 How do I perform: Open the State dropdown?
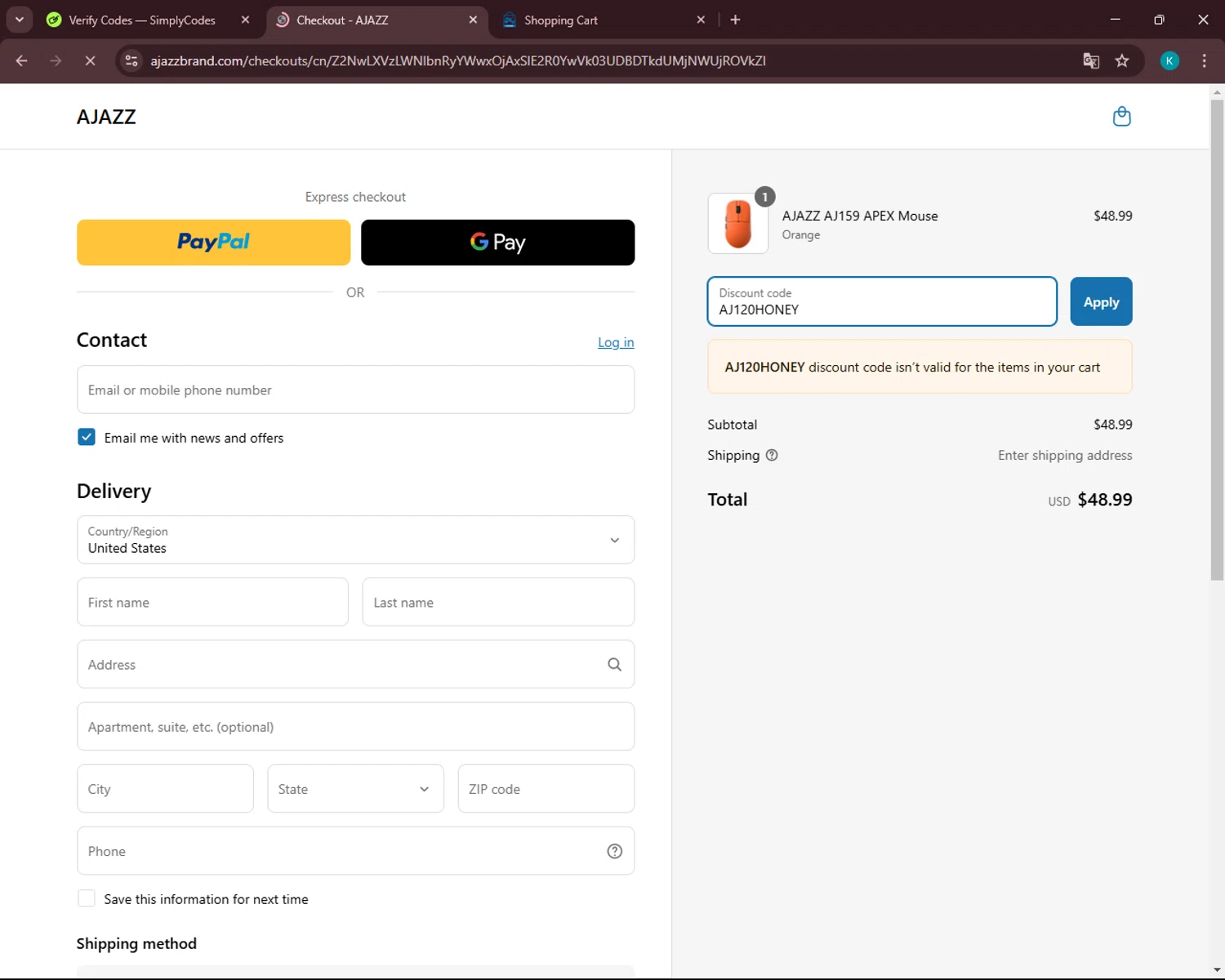[355, 789]
